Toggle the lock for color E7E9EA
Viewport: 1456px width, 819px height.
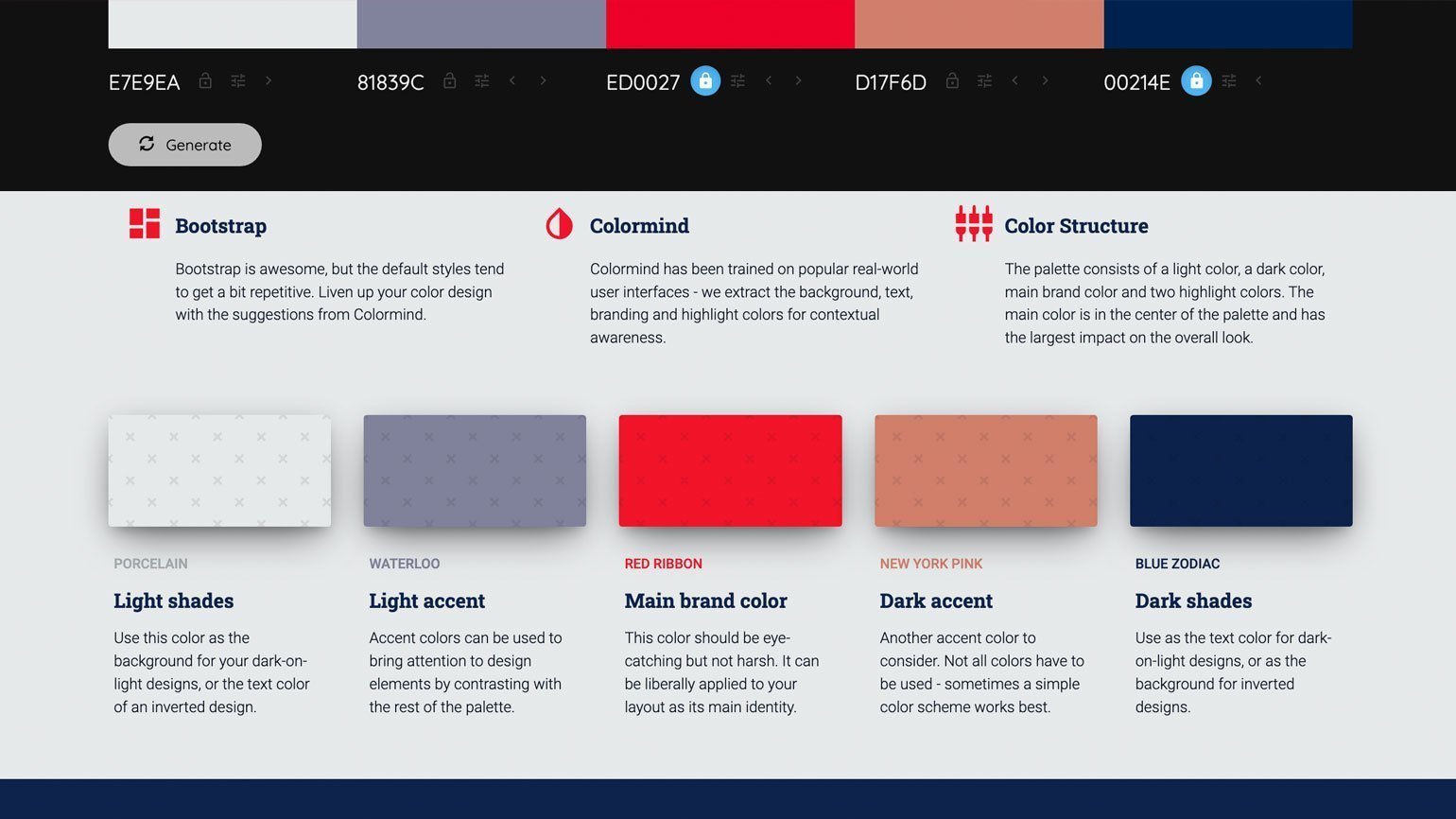tap(205, 81)
